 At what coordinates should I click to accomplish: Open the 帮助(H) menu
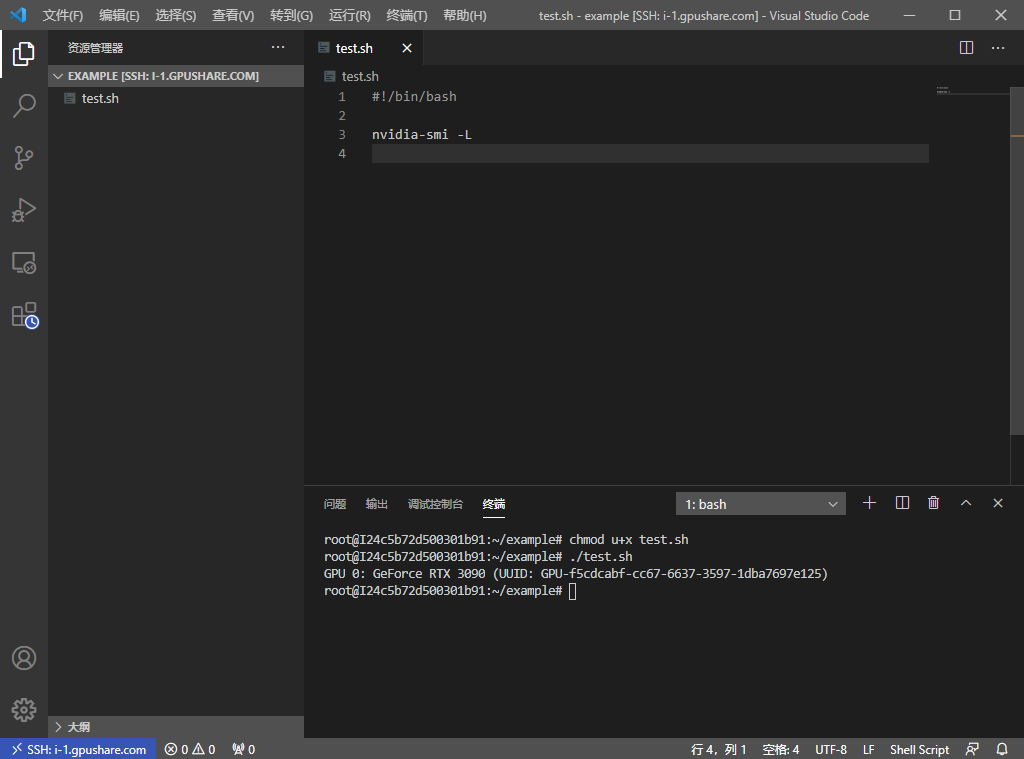[x=464, y=15]
